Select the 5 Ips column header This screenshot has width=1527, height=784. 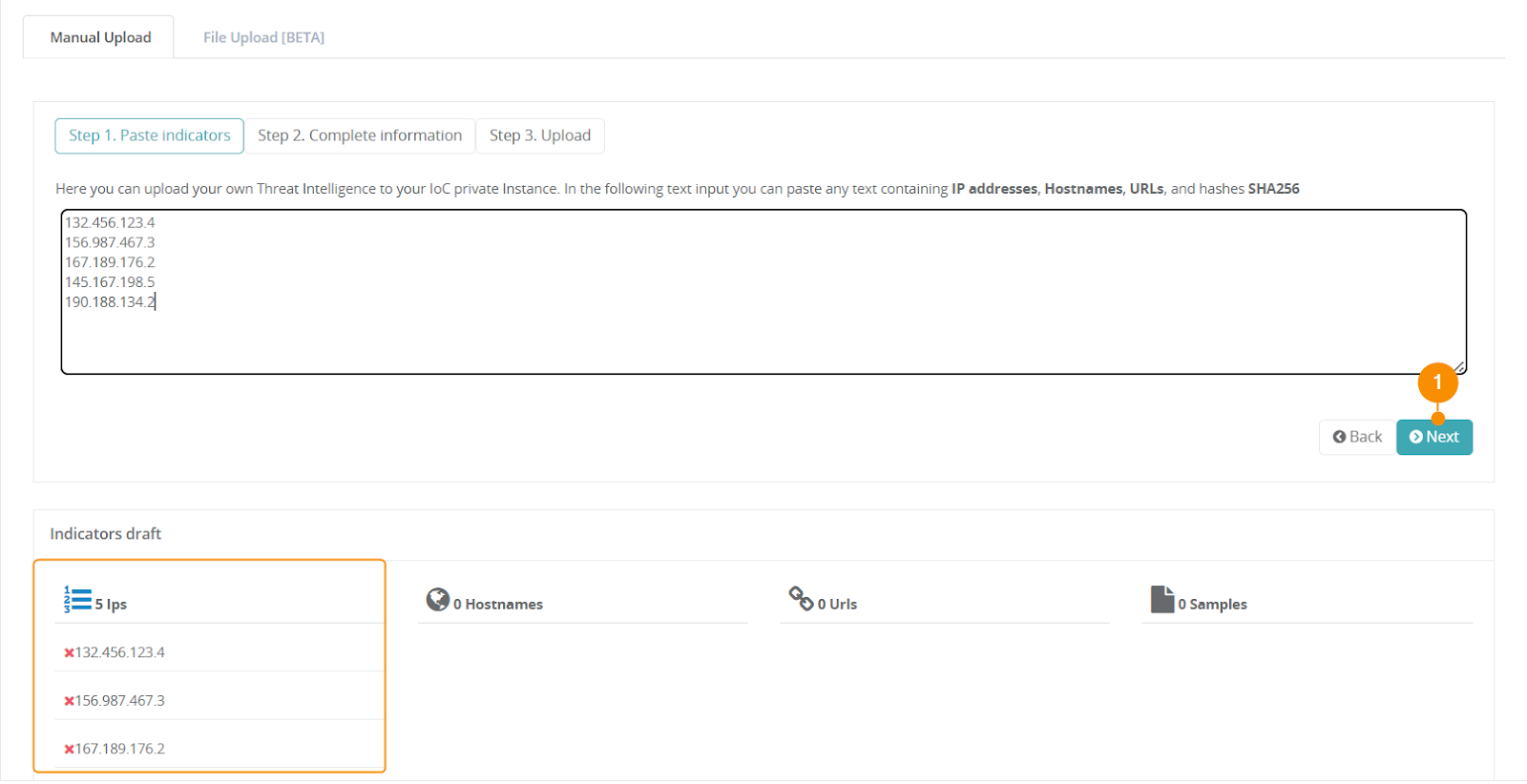click(111, 605)
